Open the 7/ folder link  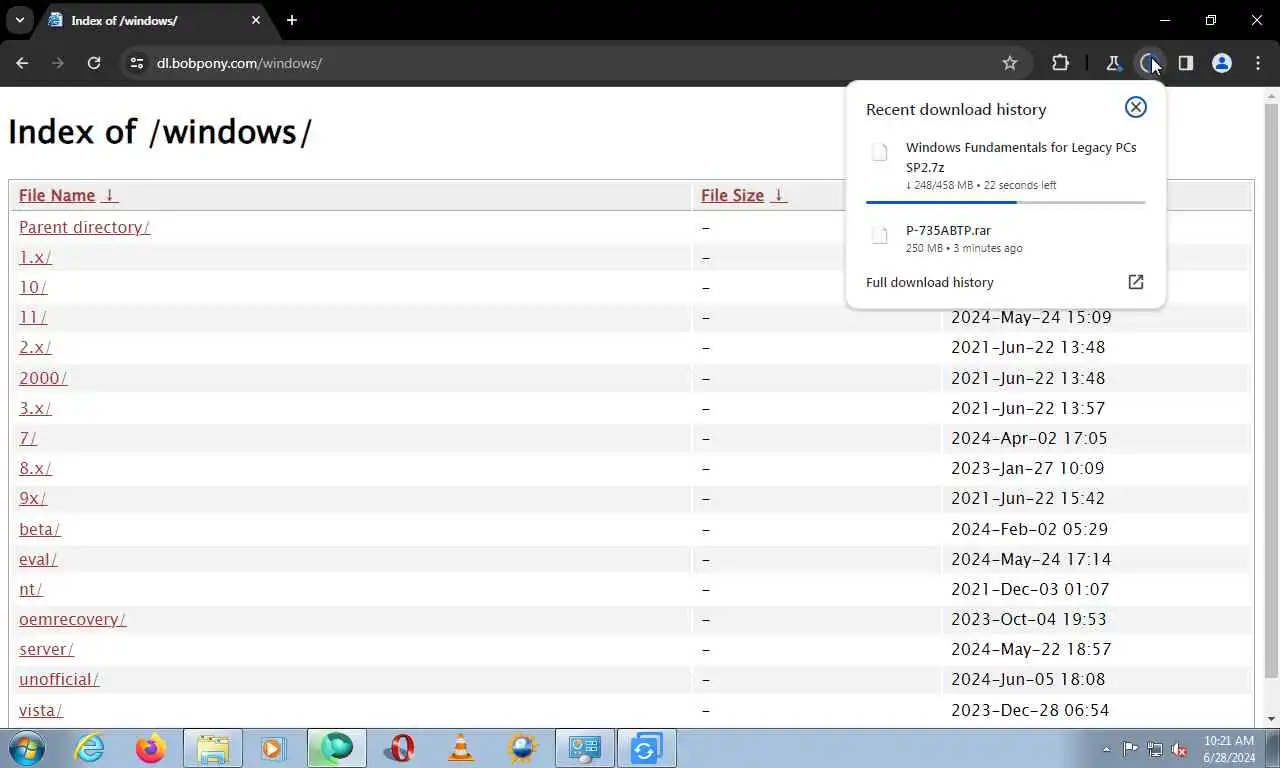coord(28,438)
